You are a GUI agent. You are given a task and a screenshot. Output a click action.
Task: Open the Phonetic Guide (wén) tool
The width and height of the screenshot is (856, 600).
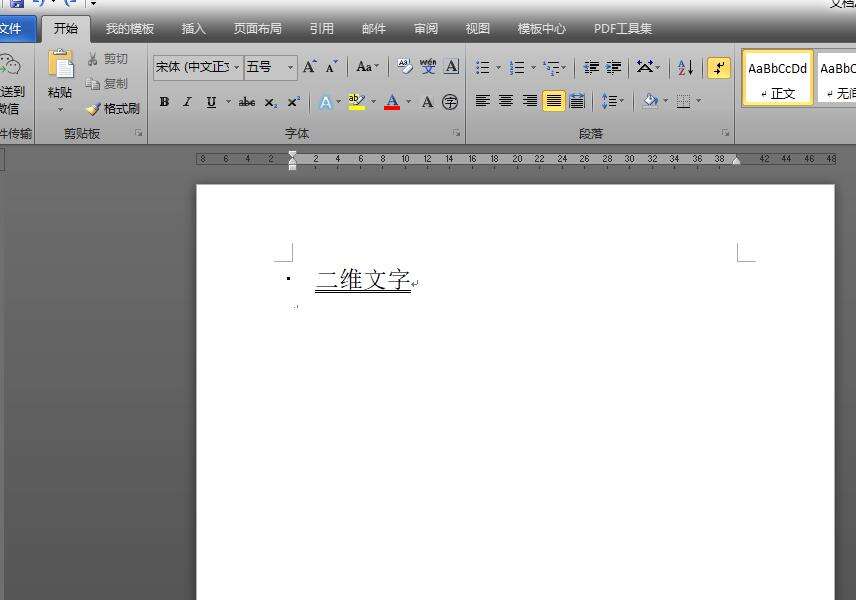pyautogui.click(x=428, y=67)
